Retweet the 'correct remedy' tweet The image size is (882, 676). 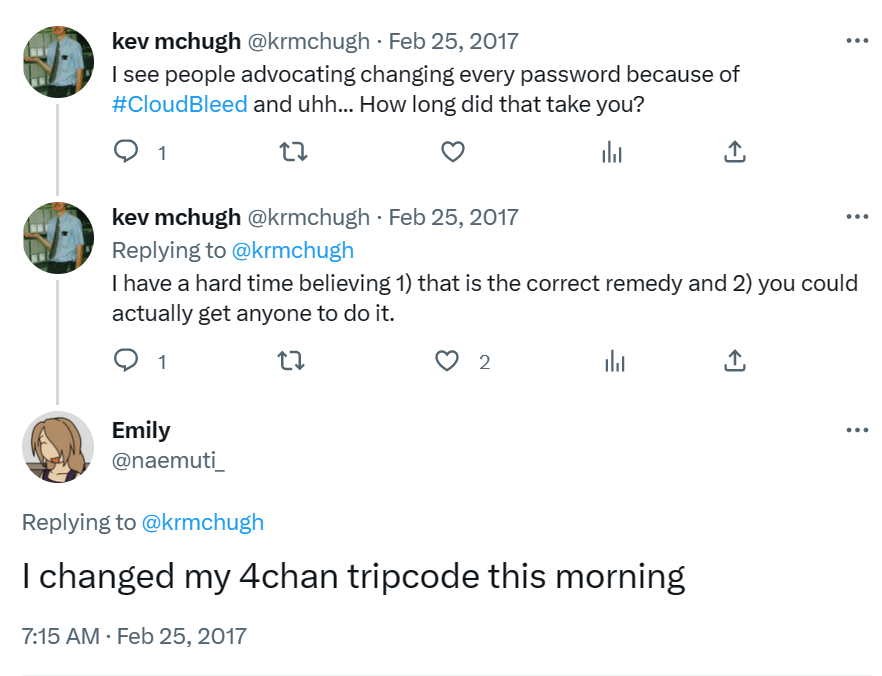coord(292,361)
